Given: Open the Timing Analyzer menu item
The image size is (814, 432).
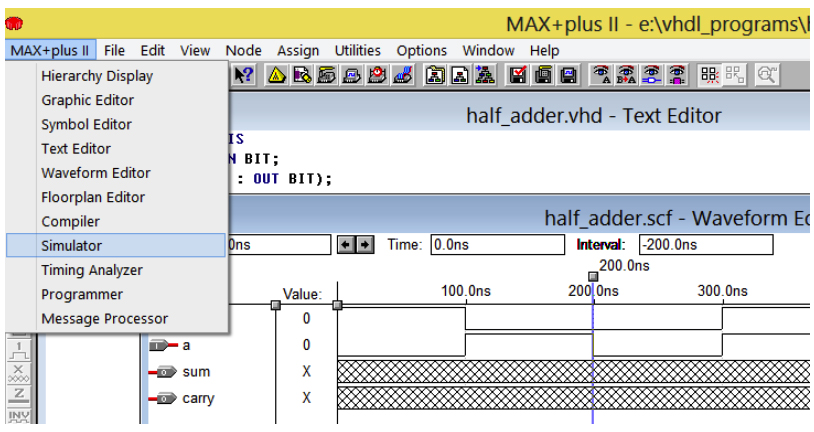Looking at the screenshot, I should [91, 270].
